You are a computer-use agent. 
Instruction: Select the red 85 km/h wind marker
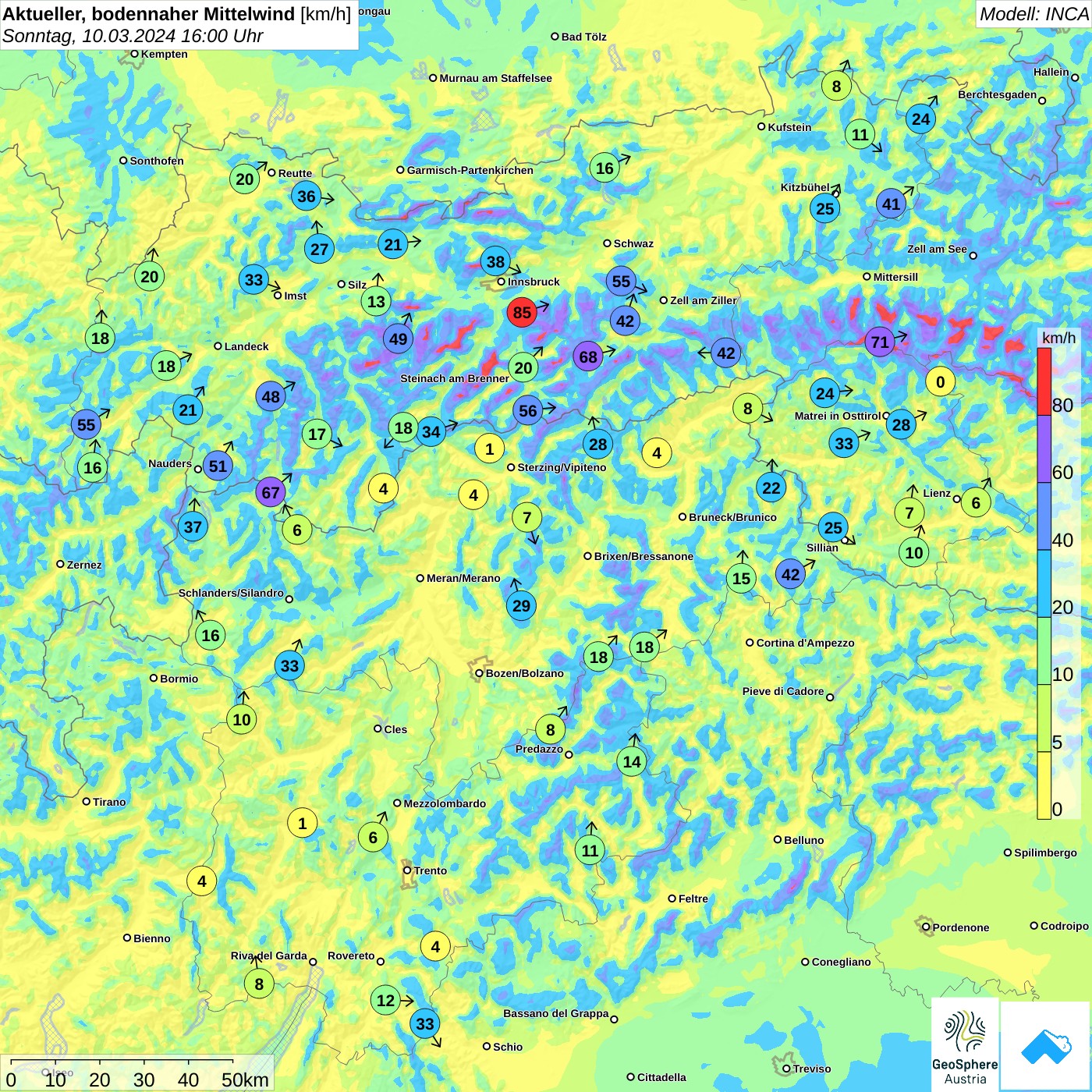point(522,313)
